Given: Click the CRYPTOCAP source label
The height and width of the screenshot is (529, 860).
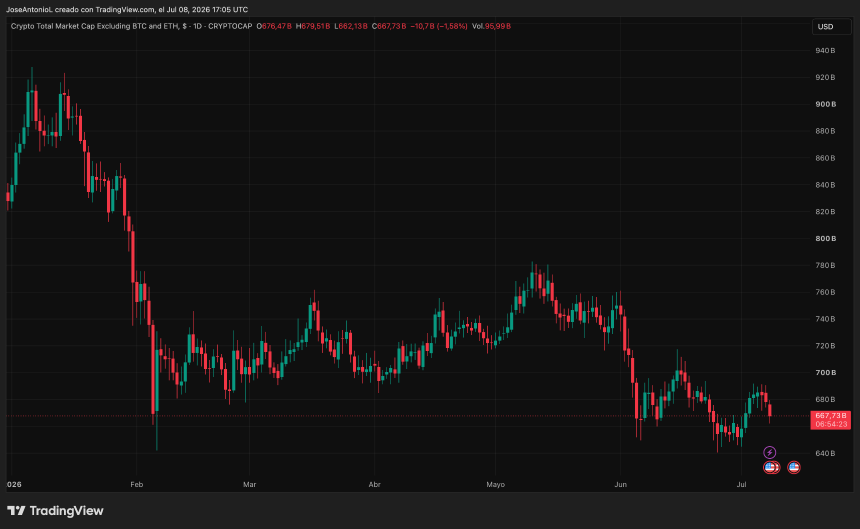Looking at the screenshot, I should point(230,26).
